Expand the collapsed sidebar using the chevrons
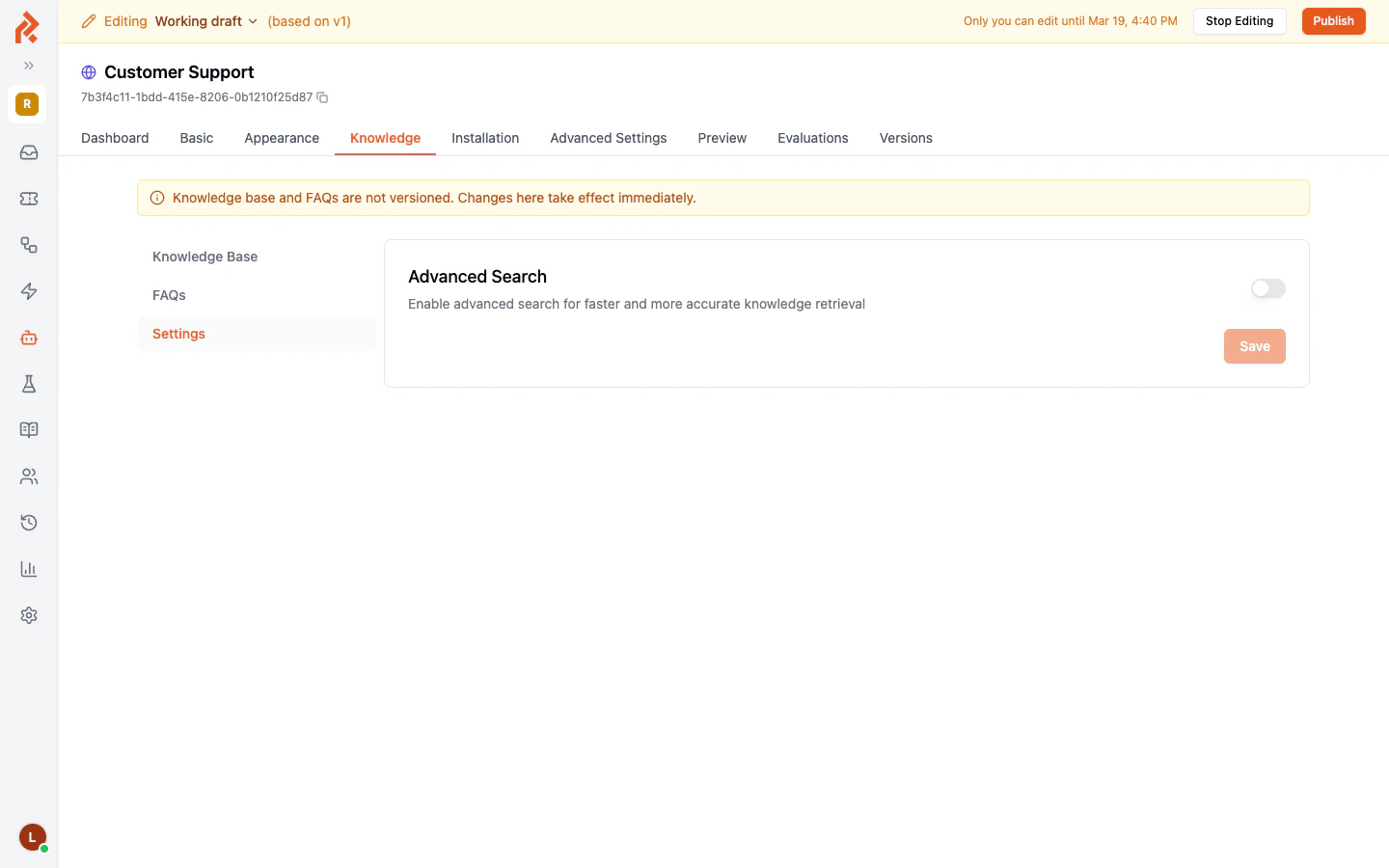1389x868 pixels. click(28, 66)
